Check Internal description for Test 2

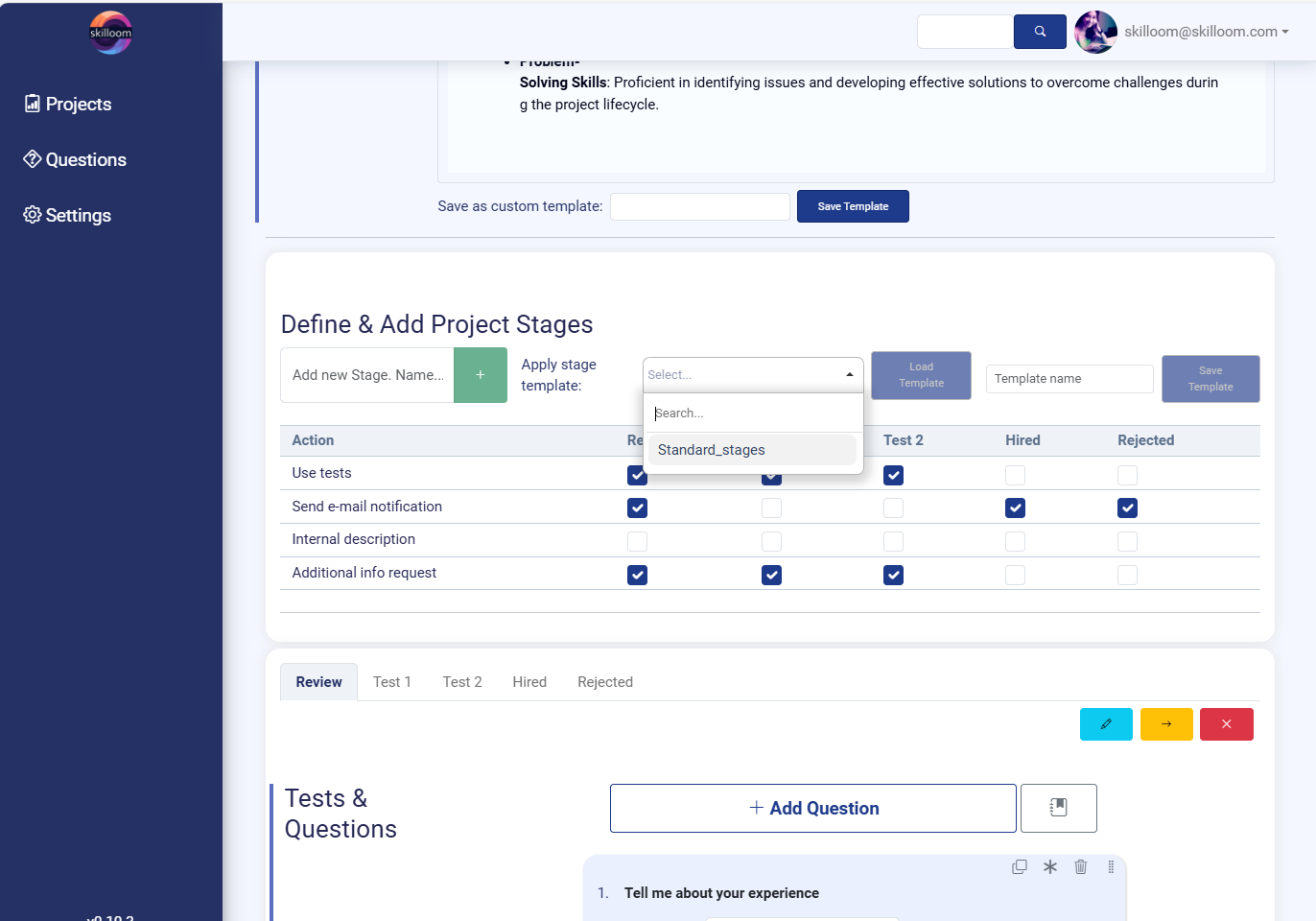893,542
